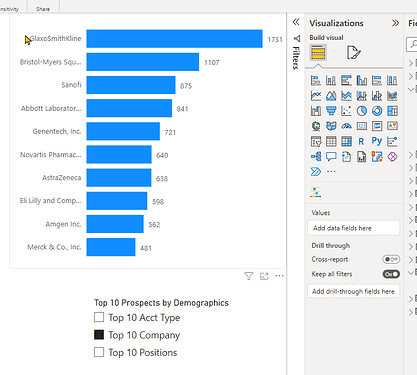Viewport: 417px width, 375px height.
Task: Select the Clustered bar chart visual
Action: 346,80
